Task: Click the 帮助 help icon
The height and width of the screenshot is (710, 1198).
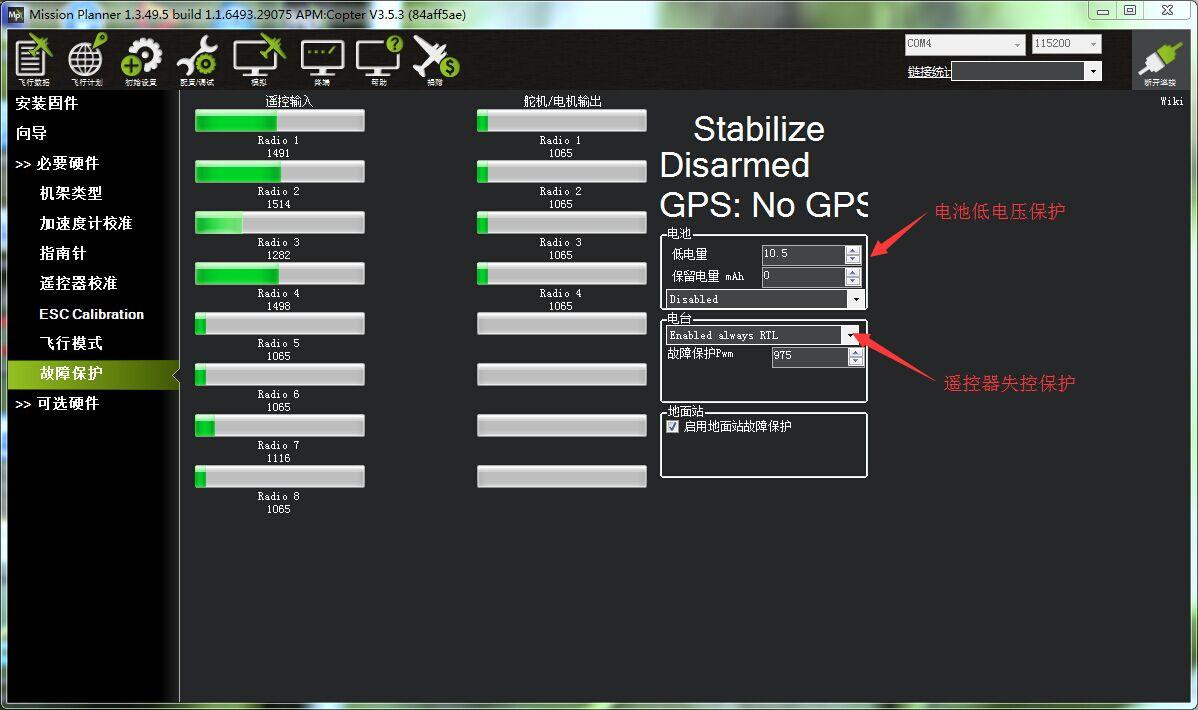Action: coord(379,60)
